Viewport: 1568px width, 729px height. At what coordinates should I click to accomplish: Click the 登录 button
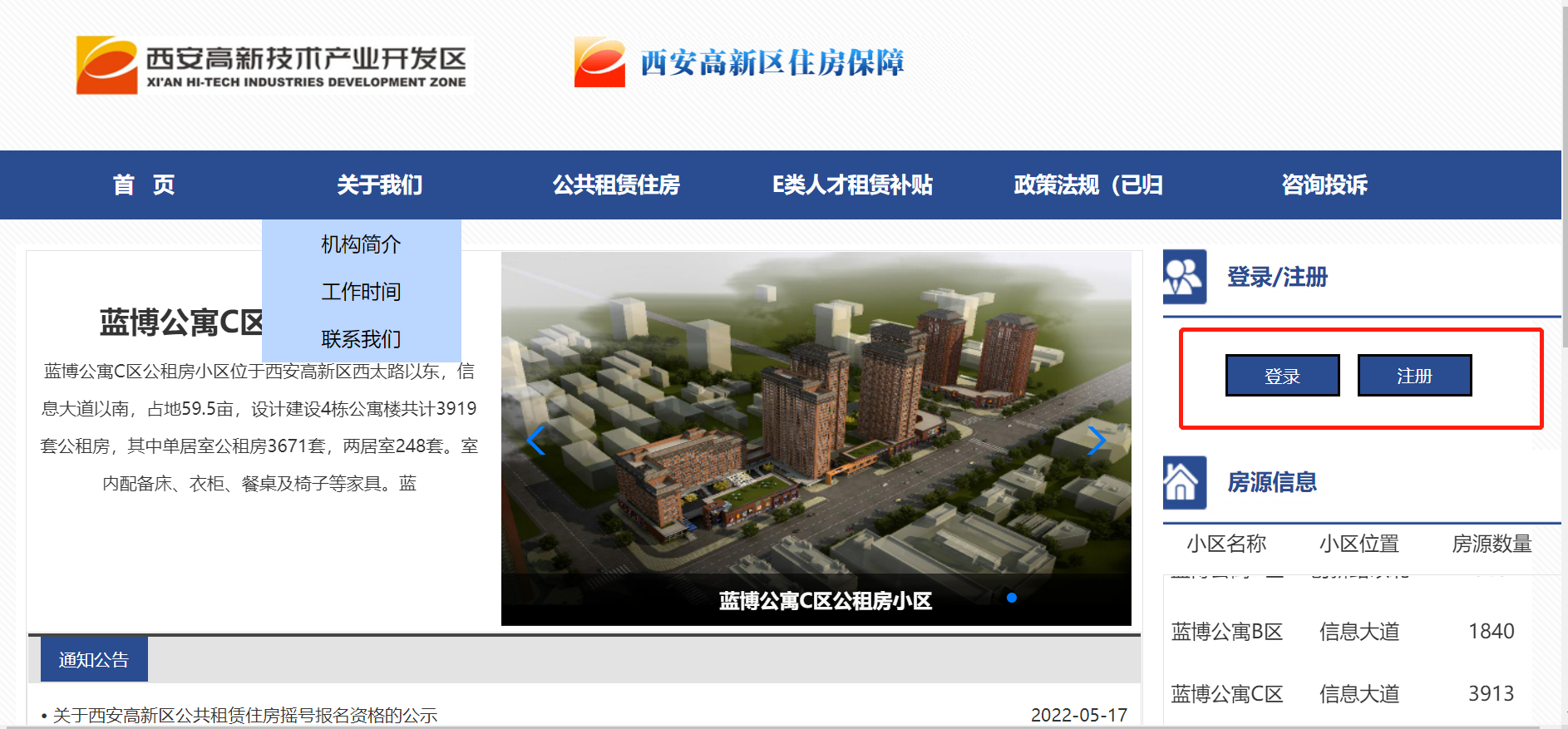tap(1282, 376)
